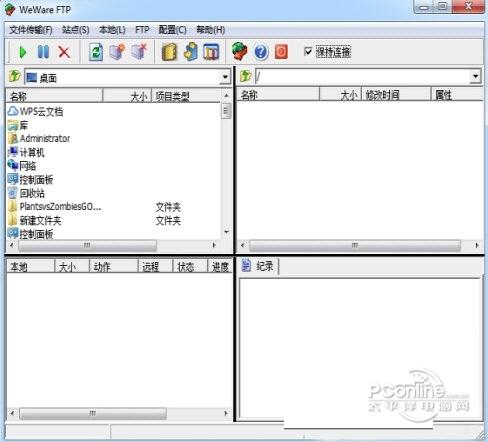Click the queue 动作 column header
488x442 pixels.
coord(114,266)
